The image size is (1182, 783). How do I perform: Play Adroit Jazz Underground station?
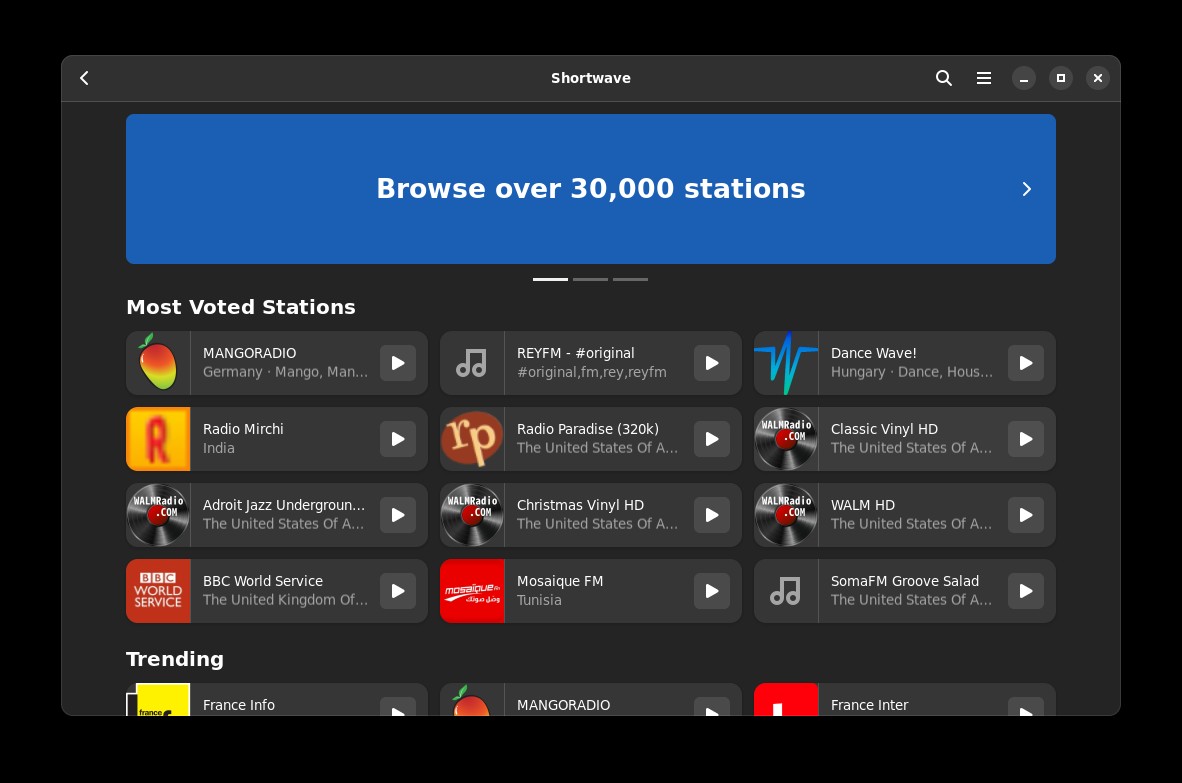point(398,515)
